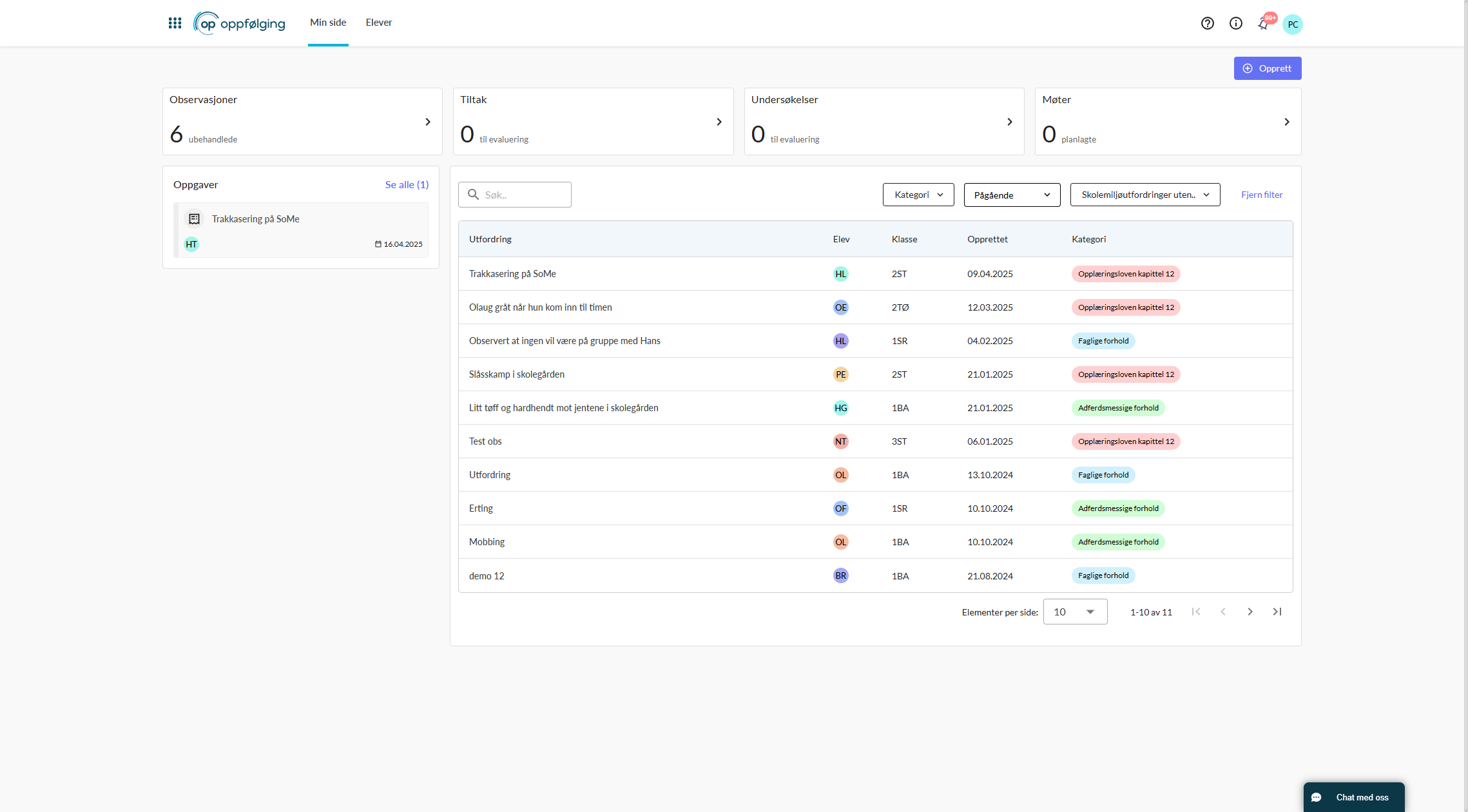Select the Min side tab
Viewport: 1468px width, 812px height.
click(x=328, y=23)
